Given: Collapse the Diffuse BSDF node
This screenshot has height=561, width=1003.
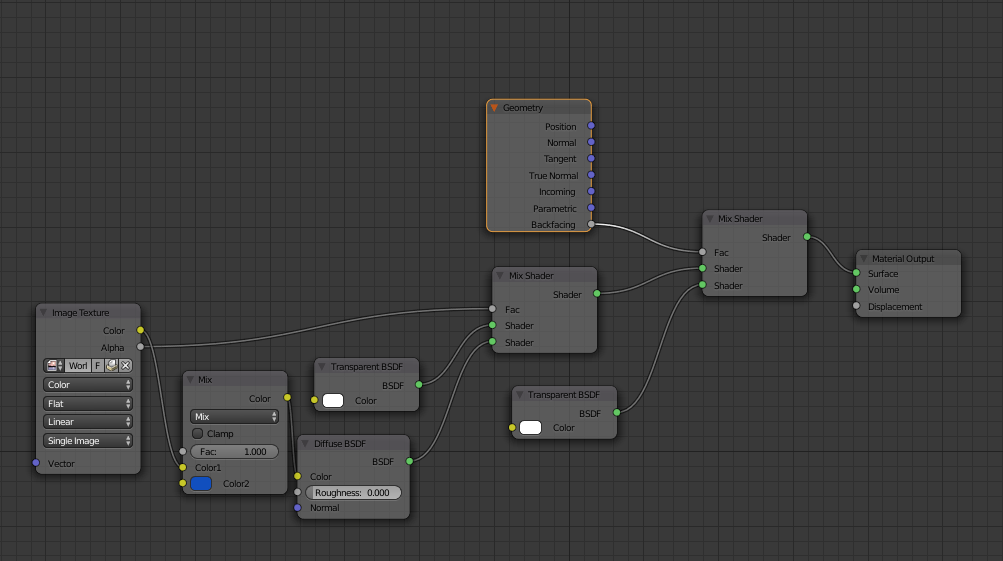Looking at the screenshot, I should (305, 443).
